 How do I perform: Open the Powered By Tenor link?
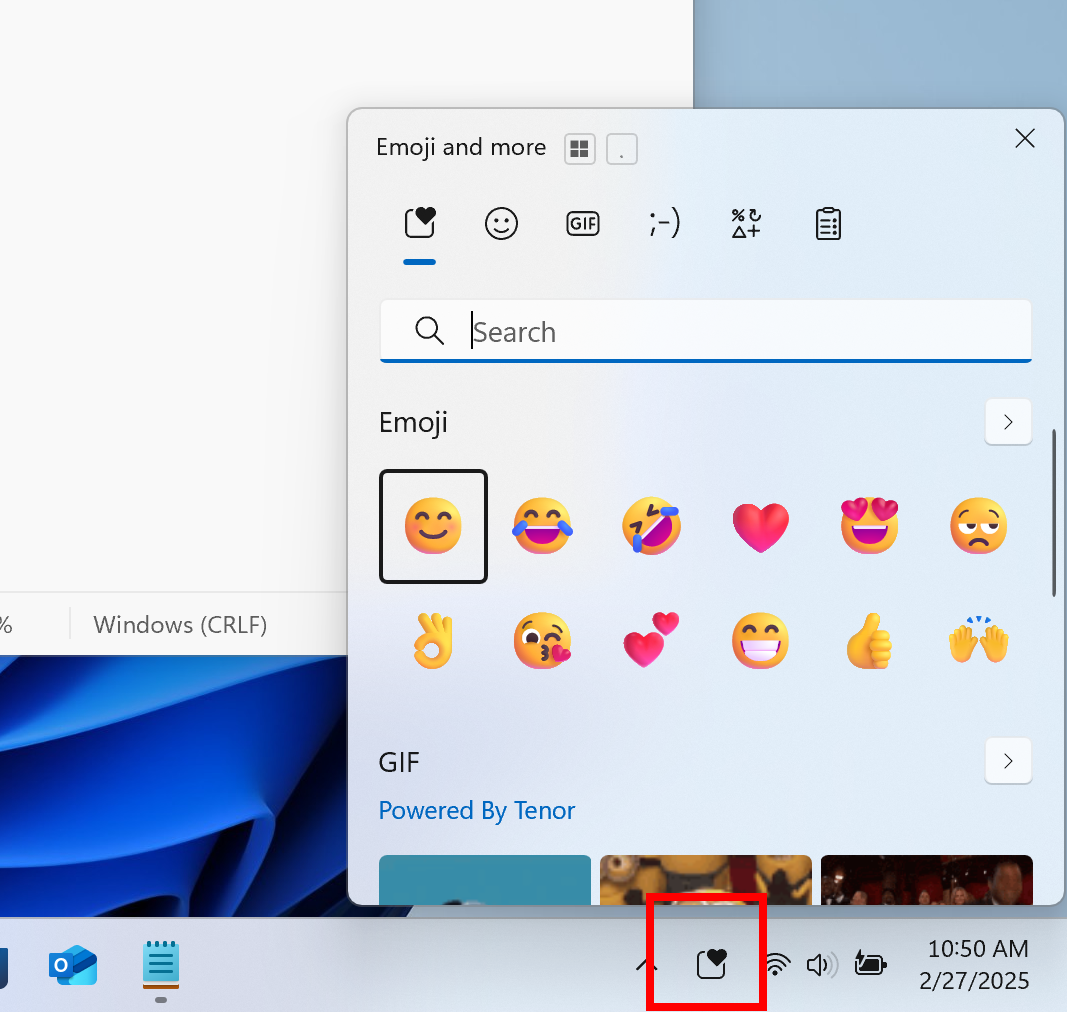click(x=477, y=810)
